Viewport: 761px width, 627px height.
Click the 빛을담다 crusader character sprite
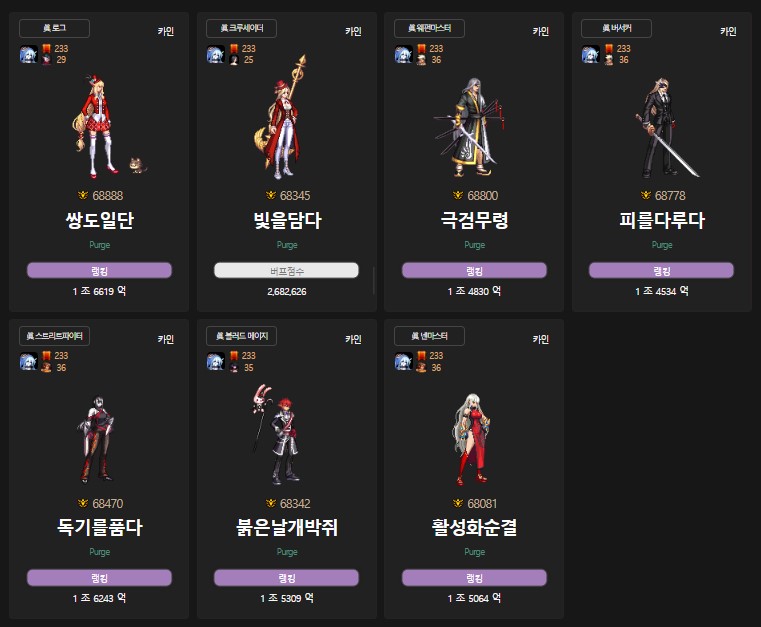point(282,117)
